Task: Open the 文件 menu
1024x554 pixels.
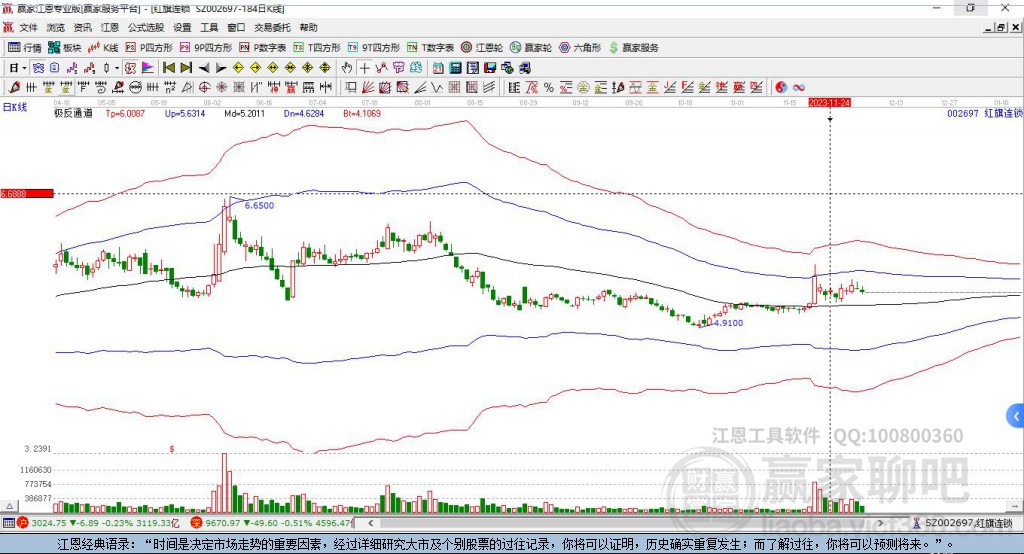Action: pos(28,27)
